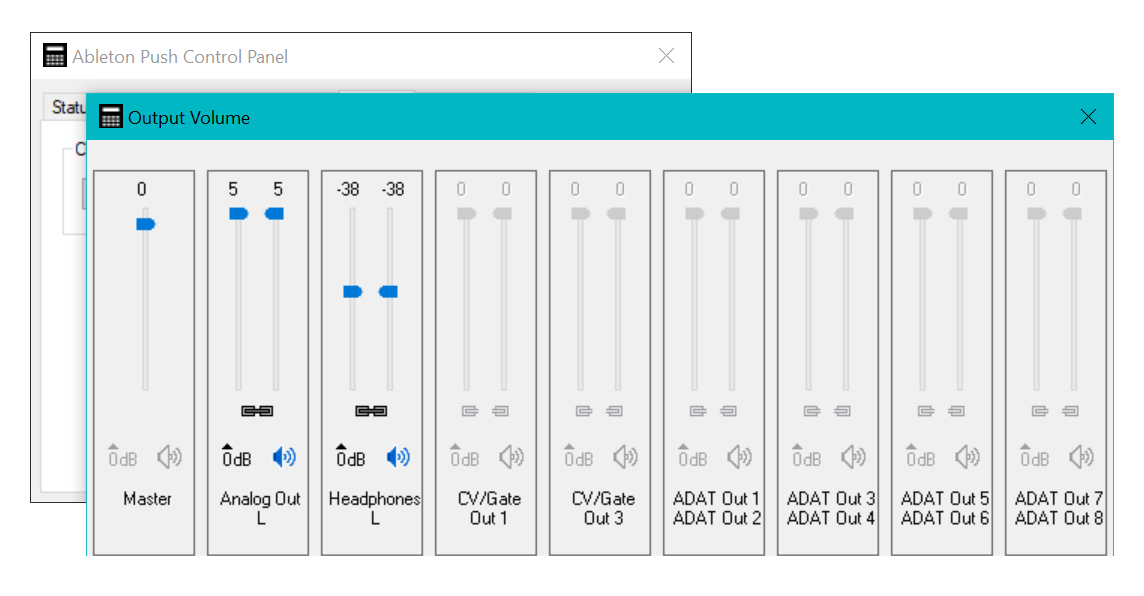The image size is (1144, 596).
Task: Click the Master volume slider handle
Action: (x=145, y=224)
